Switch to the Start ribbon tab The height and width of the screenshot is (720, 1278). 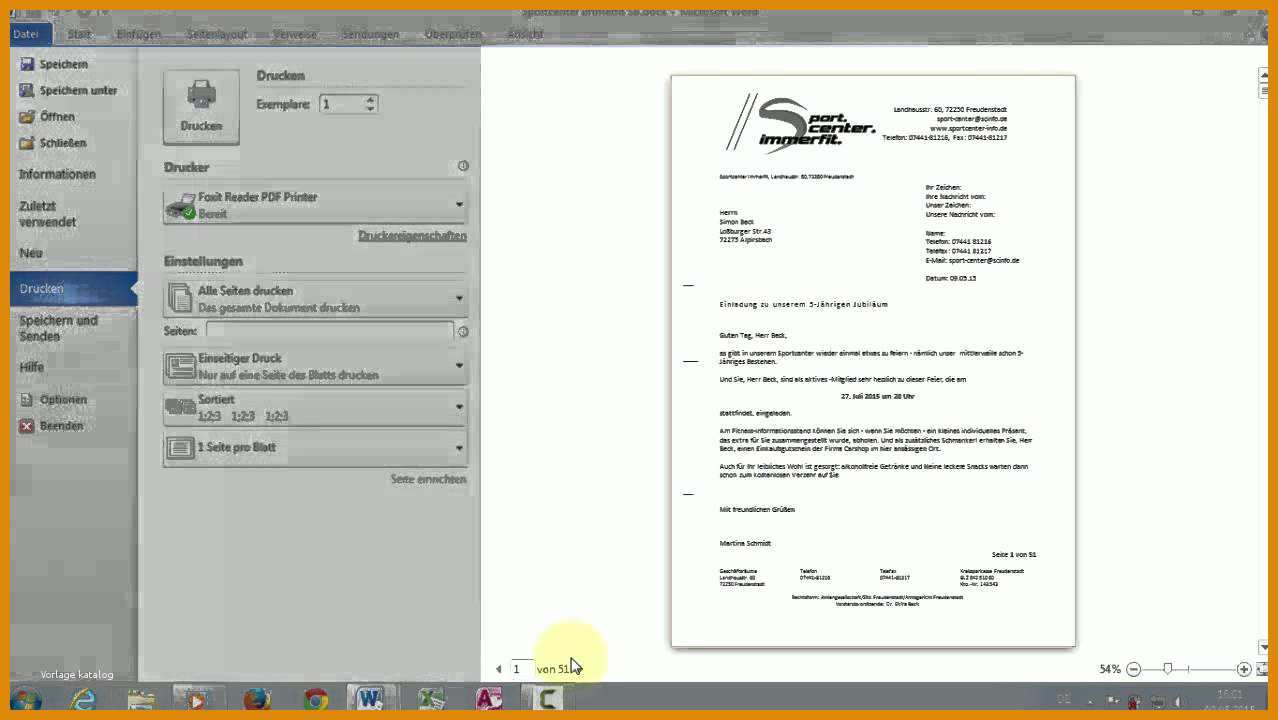click(x=79, y=34)
